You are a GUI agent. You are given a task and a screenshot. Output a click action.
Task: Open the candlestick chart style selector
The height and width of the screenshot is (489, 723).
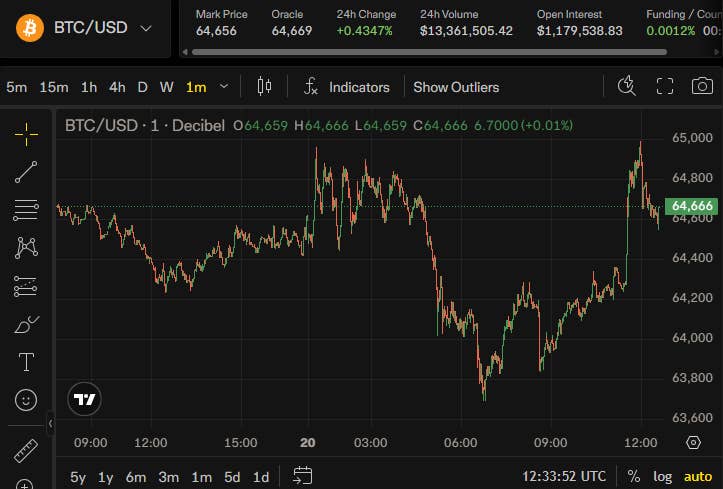click(x=264, y=87)
